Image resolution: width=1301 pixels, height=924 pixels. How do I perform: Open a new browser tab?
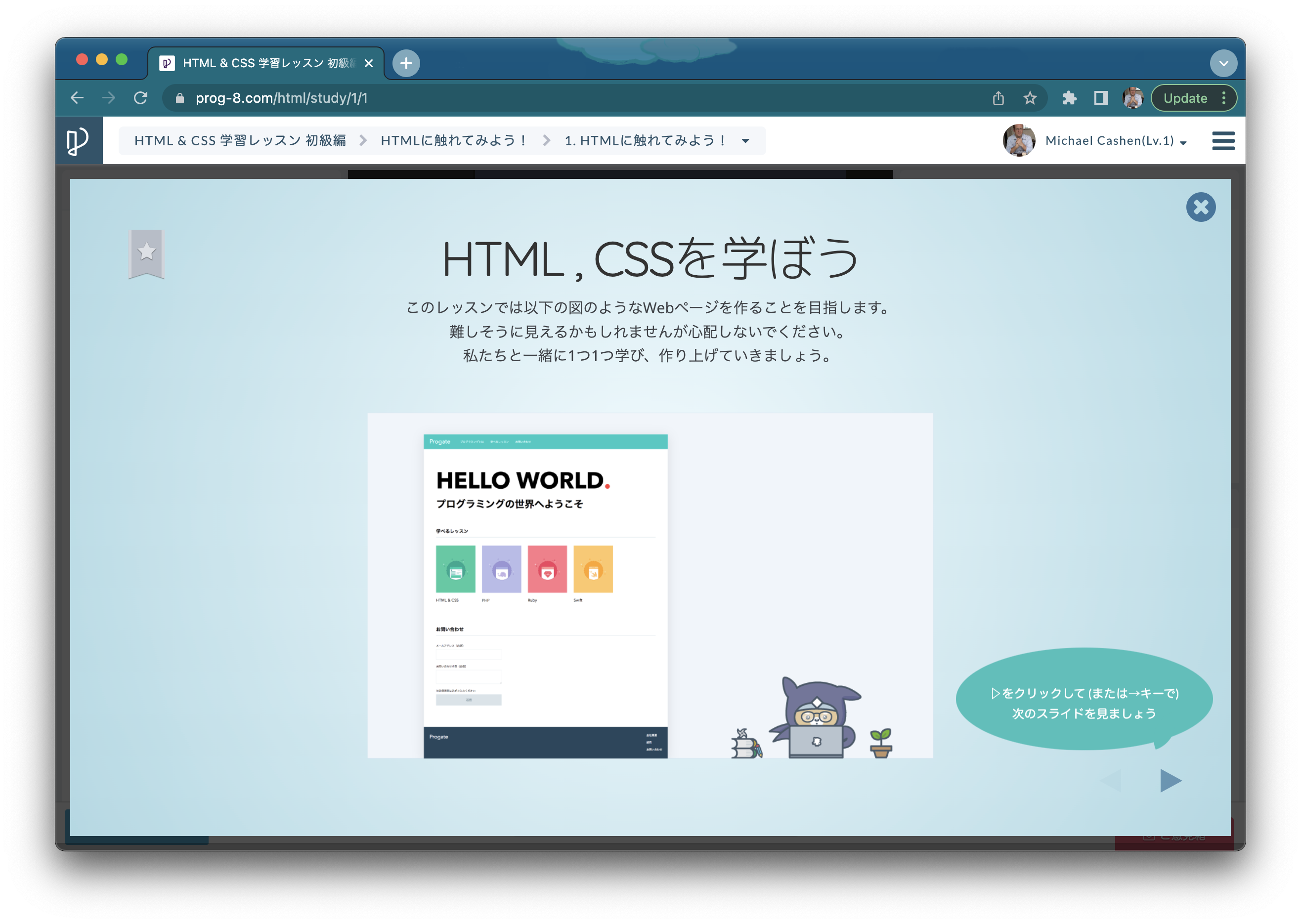coord(406,63)
